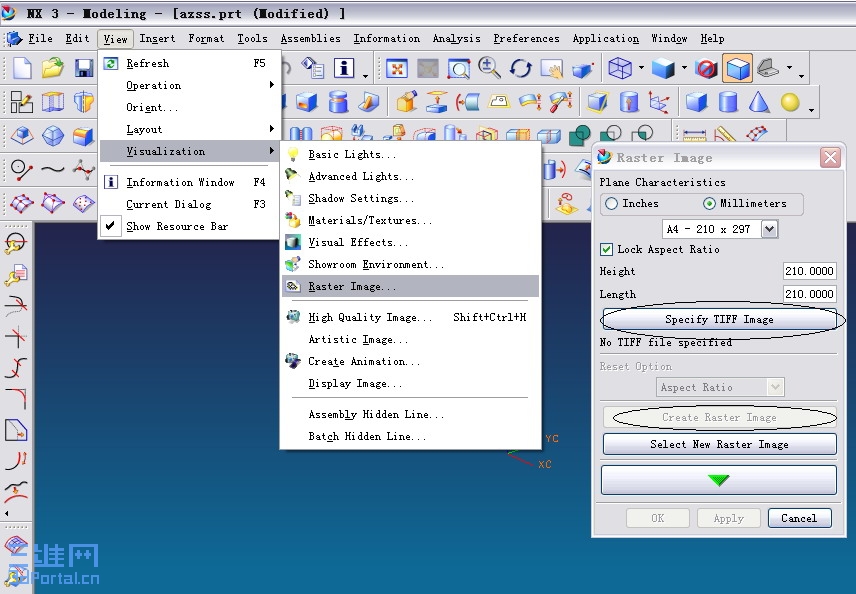Click the Zoom window magnifier icon
Image resolution: width=856 pixels, height=594 pixels.
pos(459,69)
